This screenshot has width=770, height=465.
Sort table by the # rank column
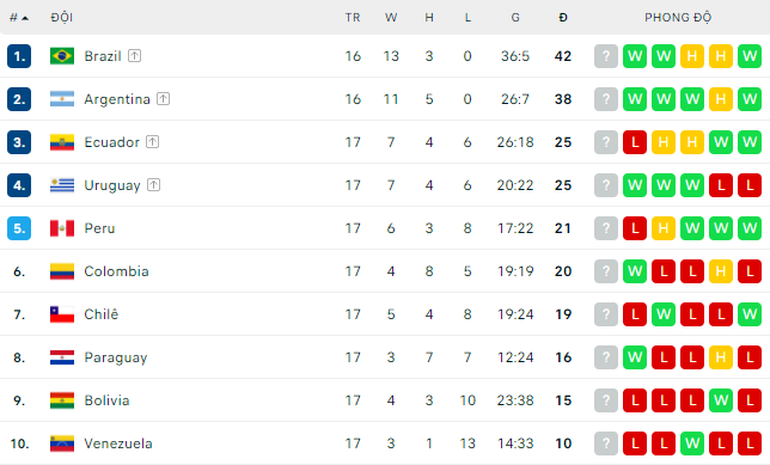click(x=19, y=18)
